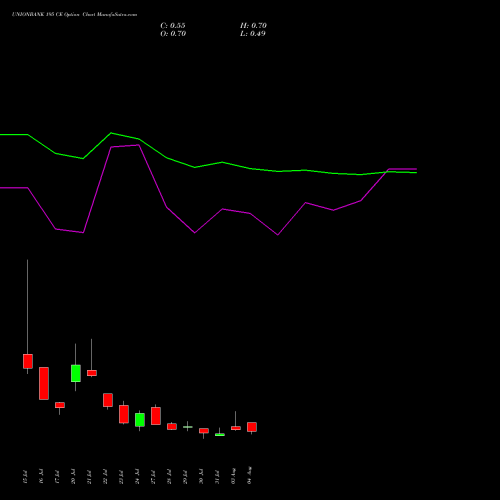
Task: Click the '20 Jul' date label
Action: point(73,477)
